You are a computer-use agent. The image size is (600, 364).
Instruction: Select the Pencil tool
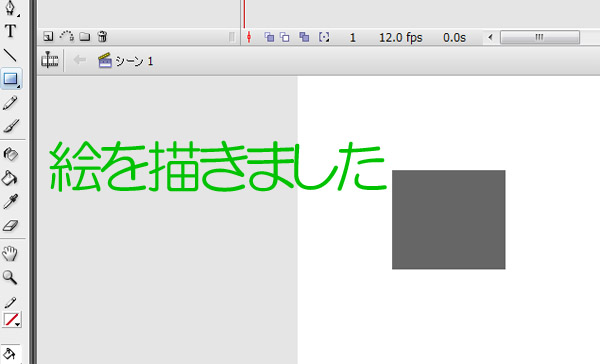click(x=10, y=103)
